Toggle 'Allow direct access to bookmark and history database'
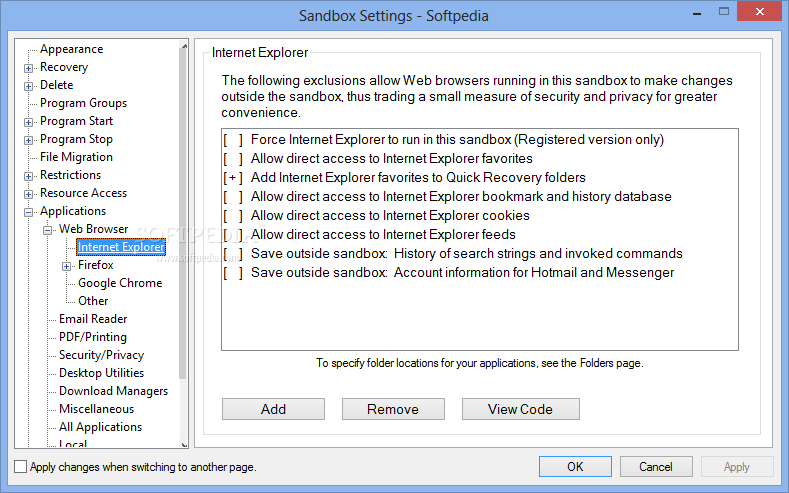 point(233,197)
